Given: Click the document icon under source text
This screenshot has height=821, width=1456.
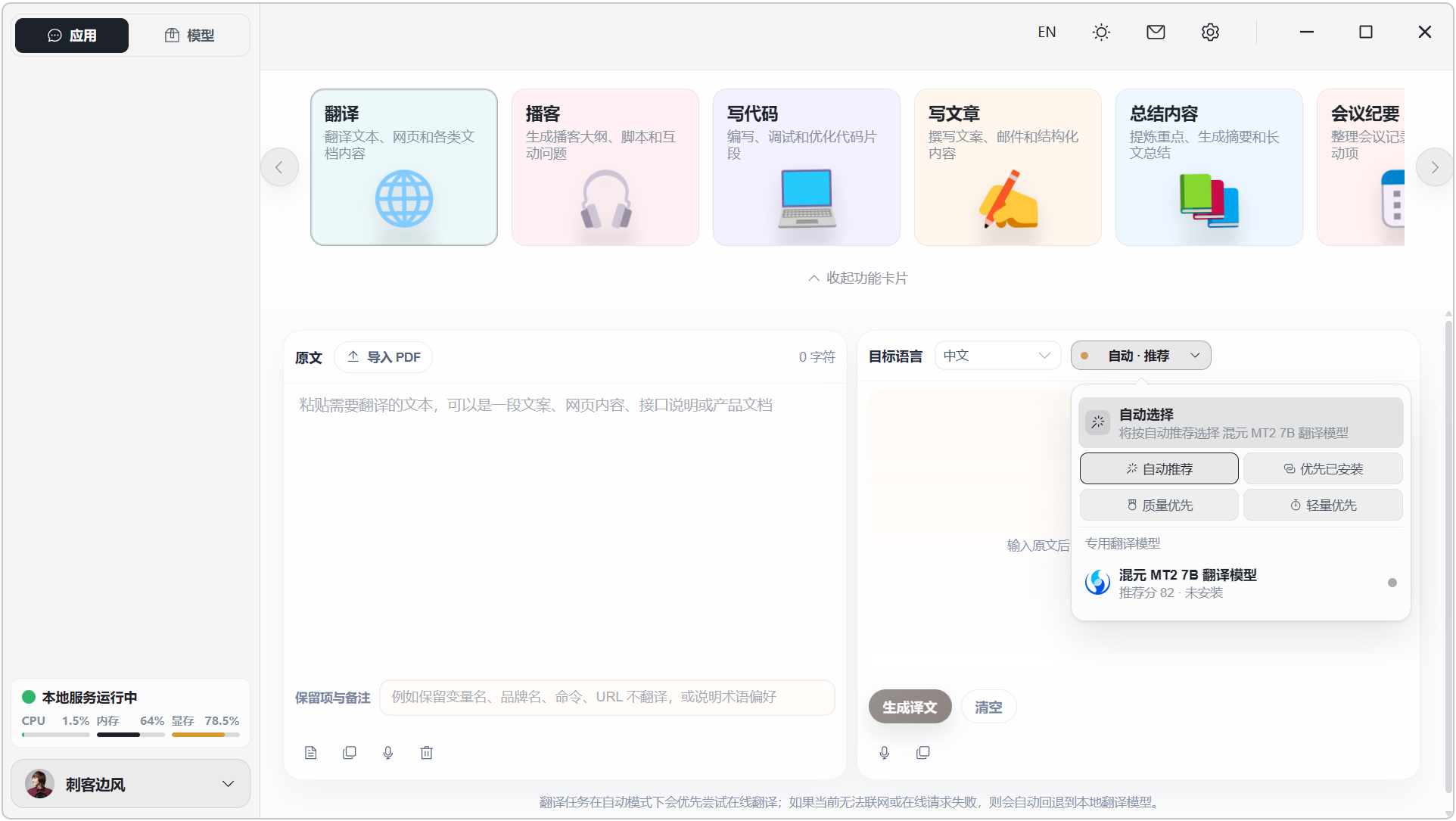Looking at the screenshot, I should coord(311,753).
